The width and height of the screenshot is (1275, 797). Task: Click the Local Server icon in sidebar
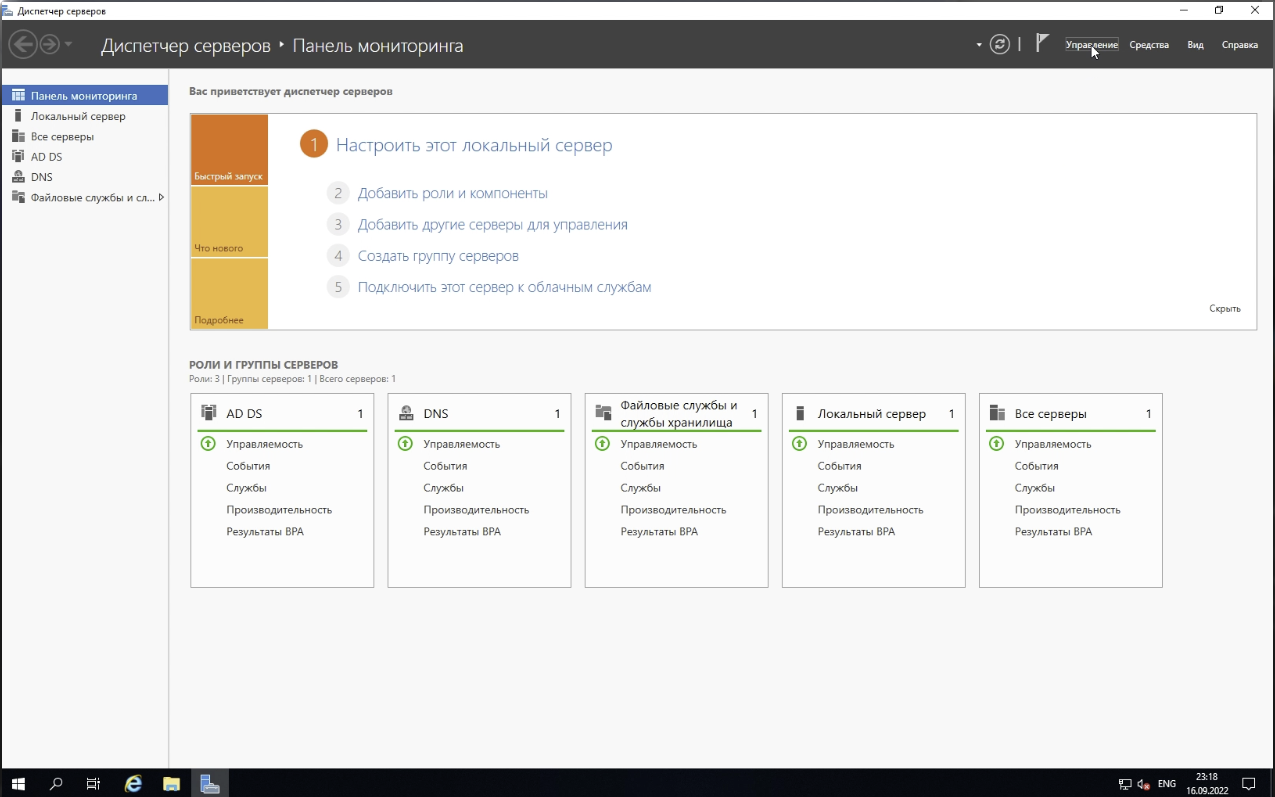[x=18, y=116]
